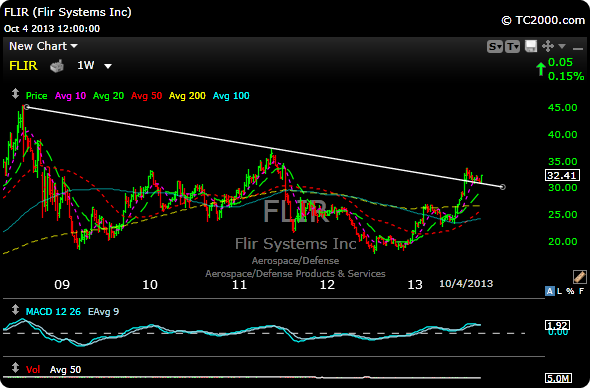The image size is (590, 388).
Task: Click the save chart disk icon
Action: tap(531, 46)
